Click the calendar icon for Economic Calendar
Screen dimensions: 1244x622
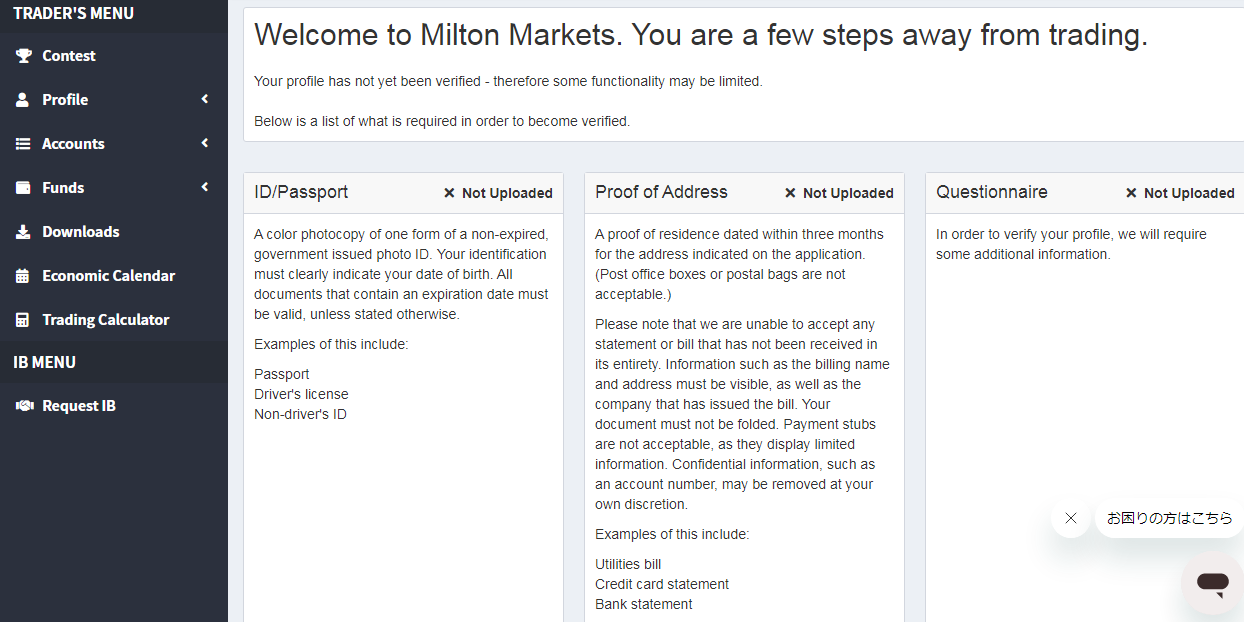coord(23,276)
